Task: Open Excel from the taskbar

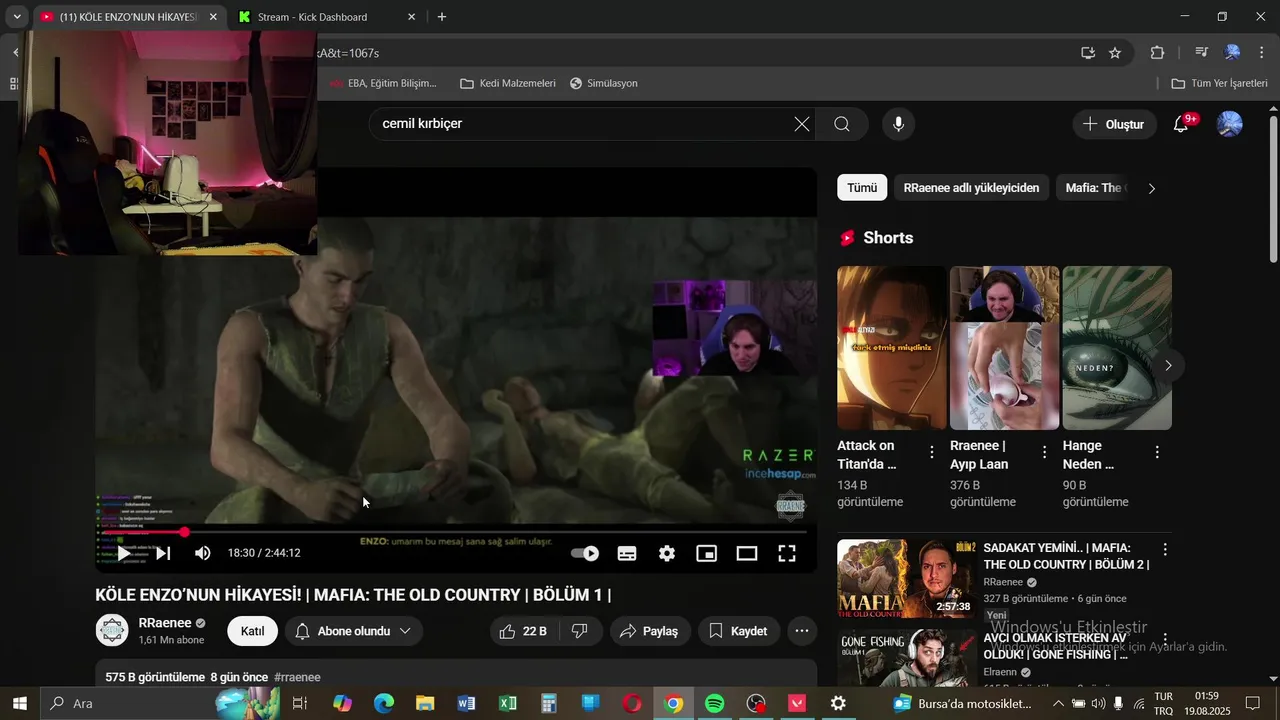Action: pos(507,704)
